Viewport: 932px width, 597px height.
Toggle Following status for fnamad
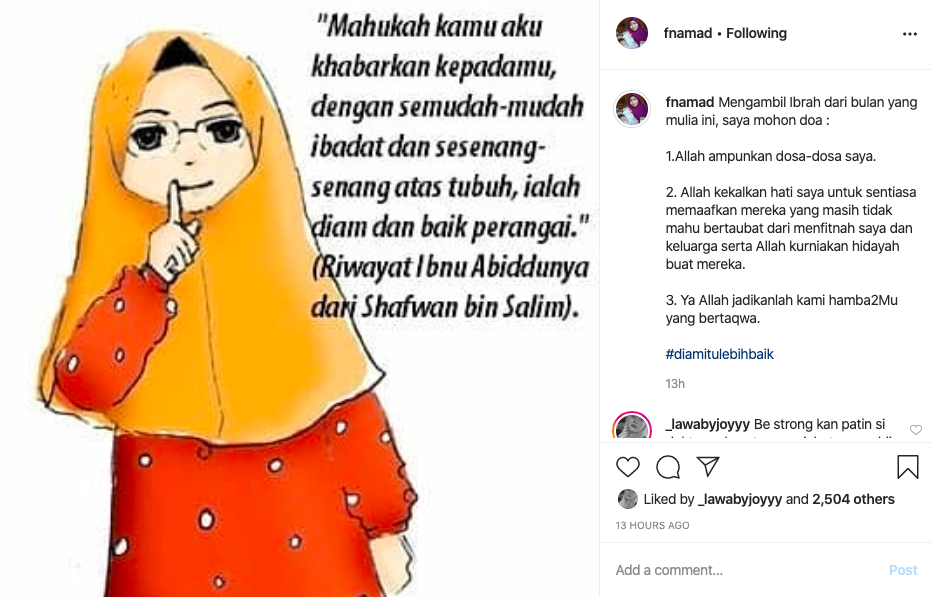pyautogui.click(x=756, y=33)
